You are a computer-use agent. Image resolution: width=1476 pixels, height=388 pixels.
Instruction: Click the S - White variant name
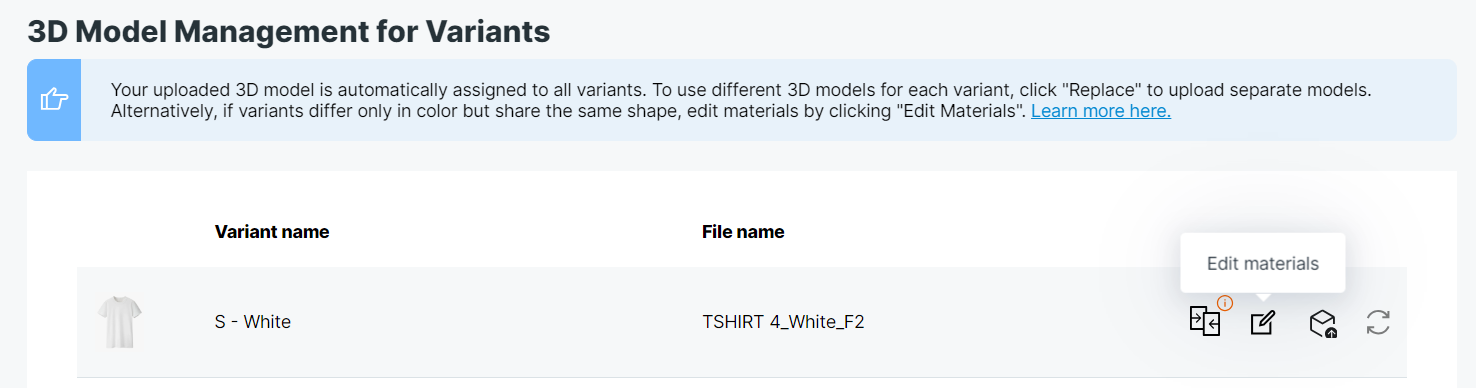point(253,322)
